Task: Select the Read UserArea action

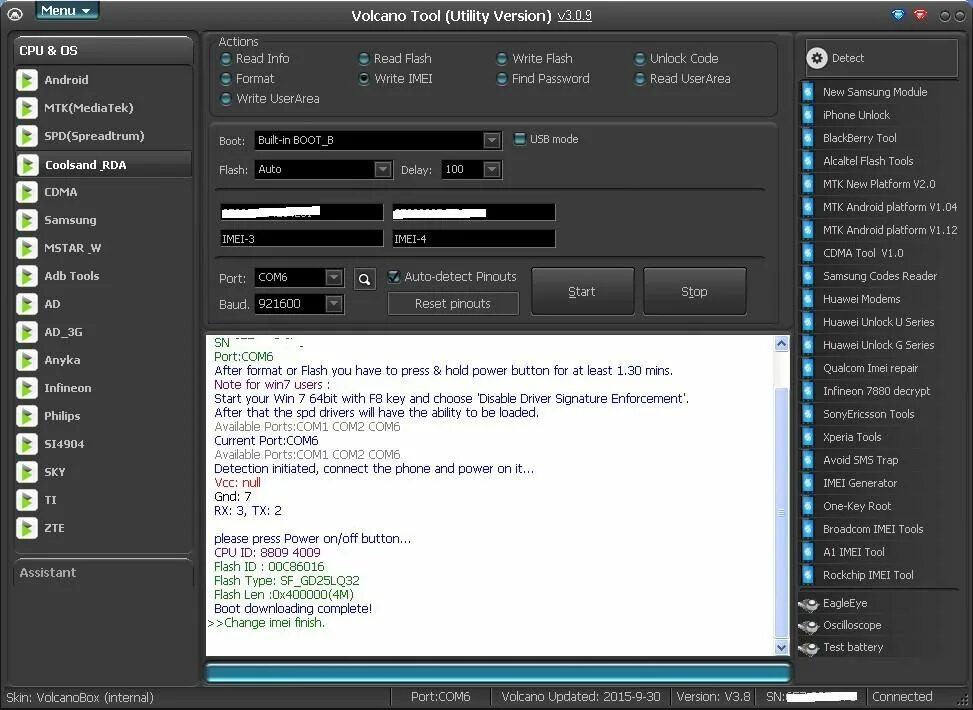Action: [640, 79]
